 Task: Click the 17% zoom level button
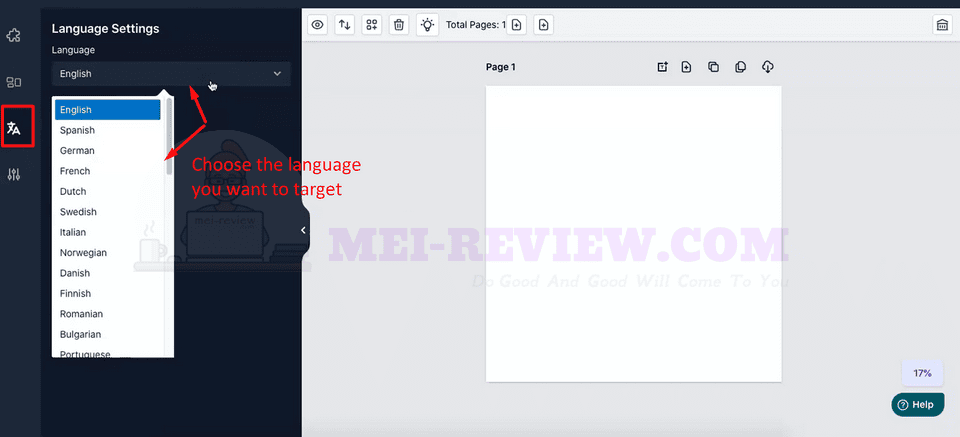(x=922, y=373)
